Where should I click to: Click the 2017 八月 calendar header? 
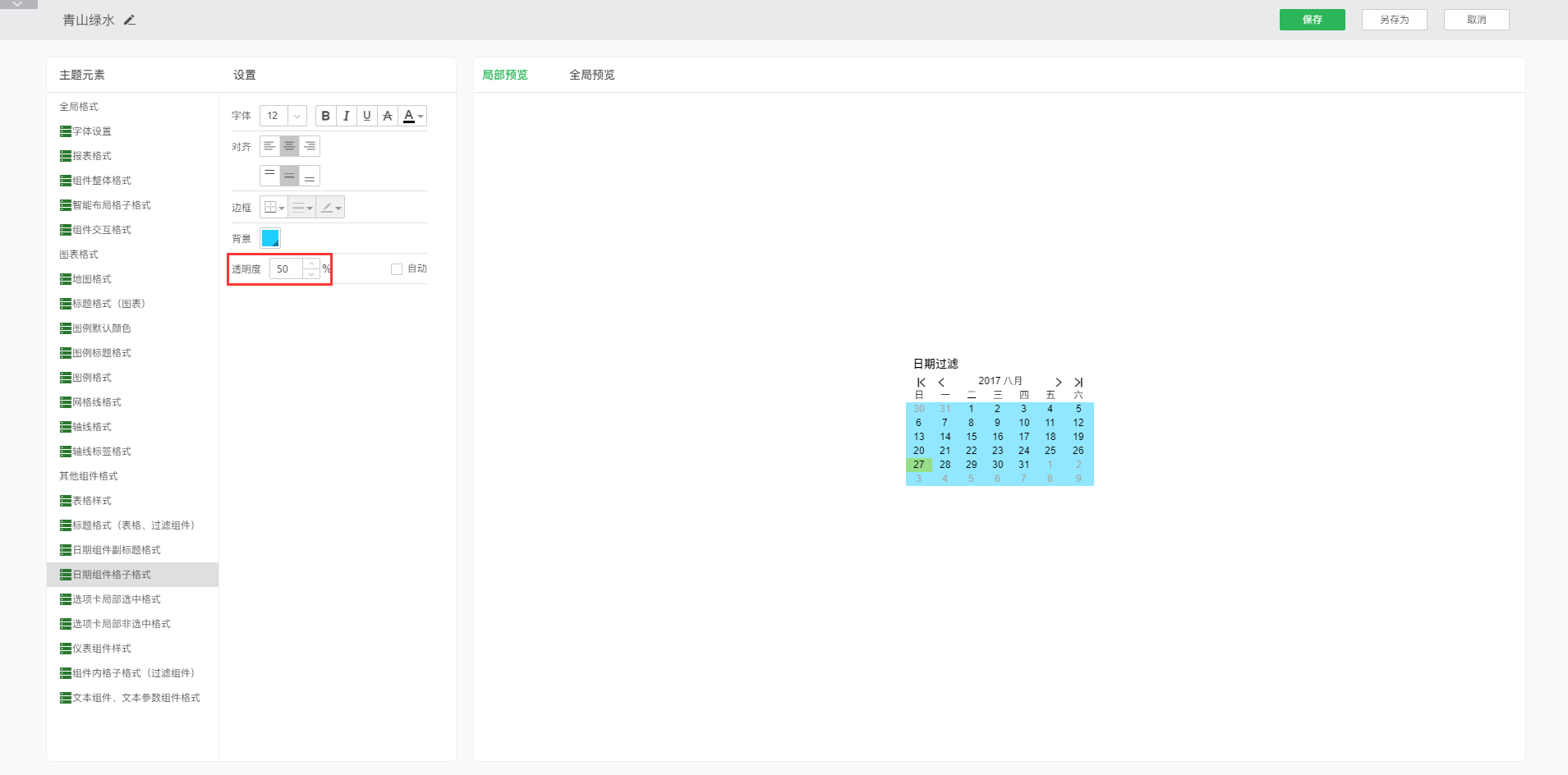pyautogui.click(x=1000, y=381)
